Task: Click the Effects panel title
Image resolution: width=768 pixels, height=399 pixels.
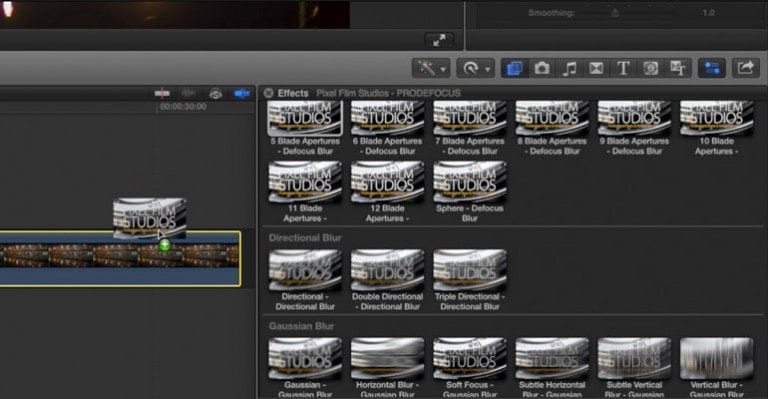Action: coord(293,93)
